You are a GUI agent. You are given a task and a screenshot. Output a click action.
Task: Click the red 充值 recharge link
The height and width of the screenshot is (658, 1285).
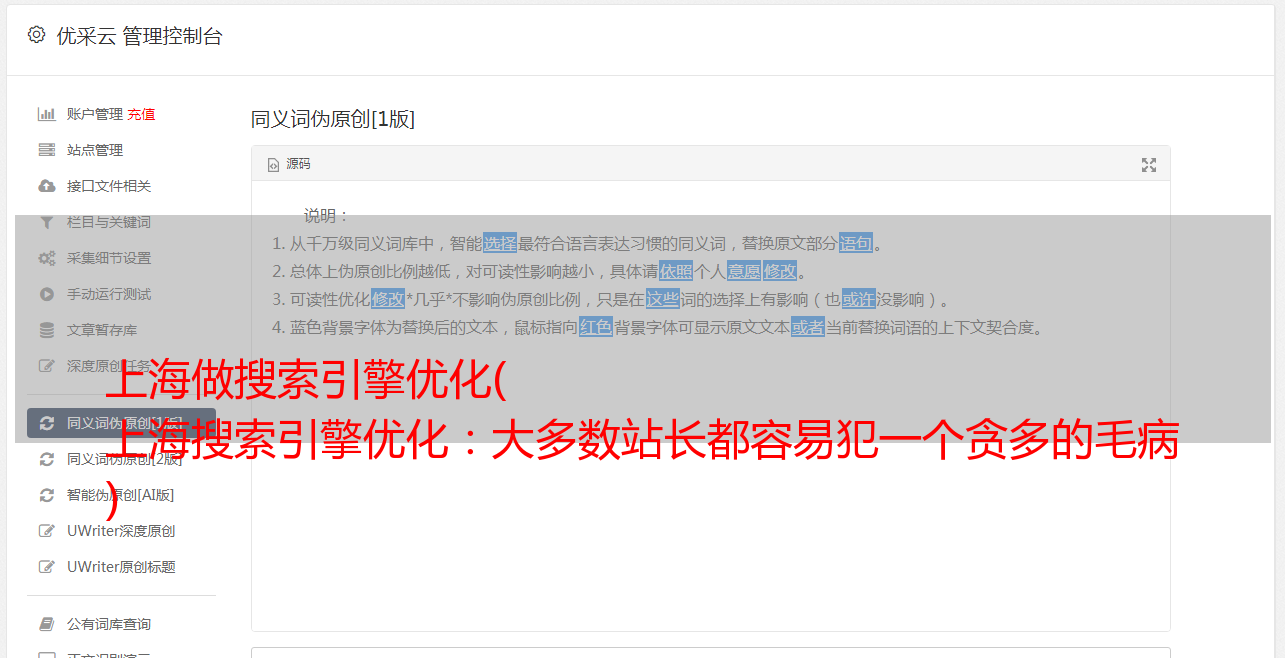[141, 114]
